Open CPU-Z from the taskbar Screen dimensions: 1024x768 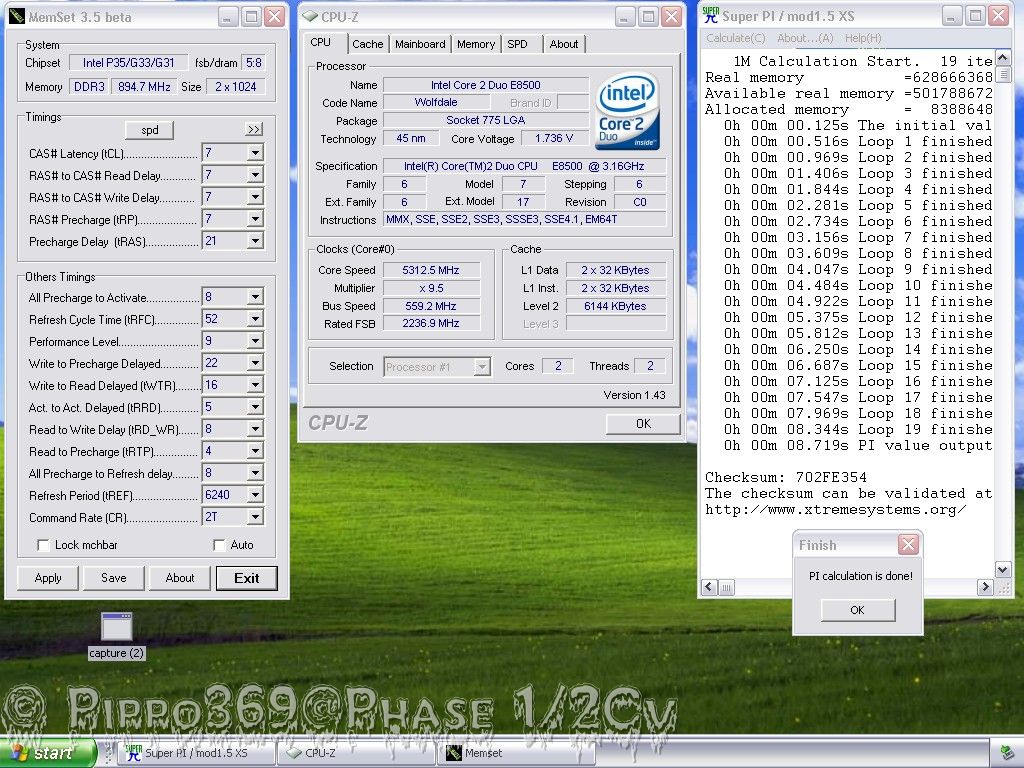(x=356, y=753)
